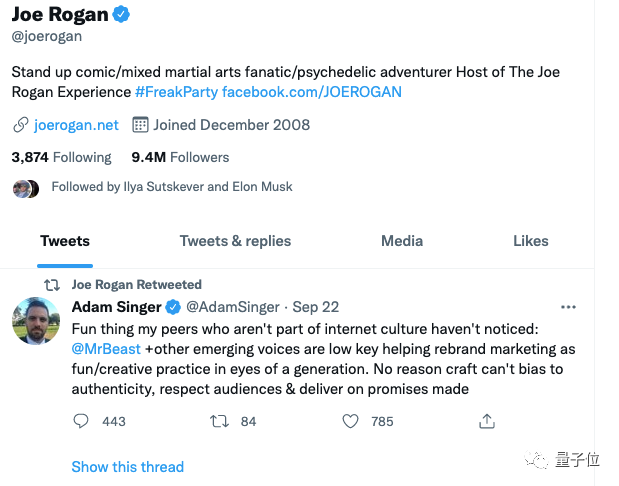The image size is (619, 486).
Task: View the 3,874 Following list
Action: 61,157
